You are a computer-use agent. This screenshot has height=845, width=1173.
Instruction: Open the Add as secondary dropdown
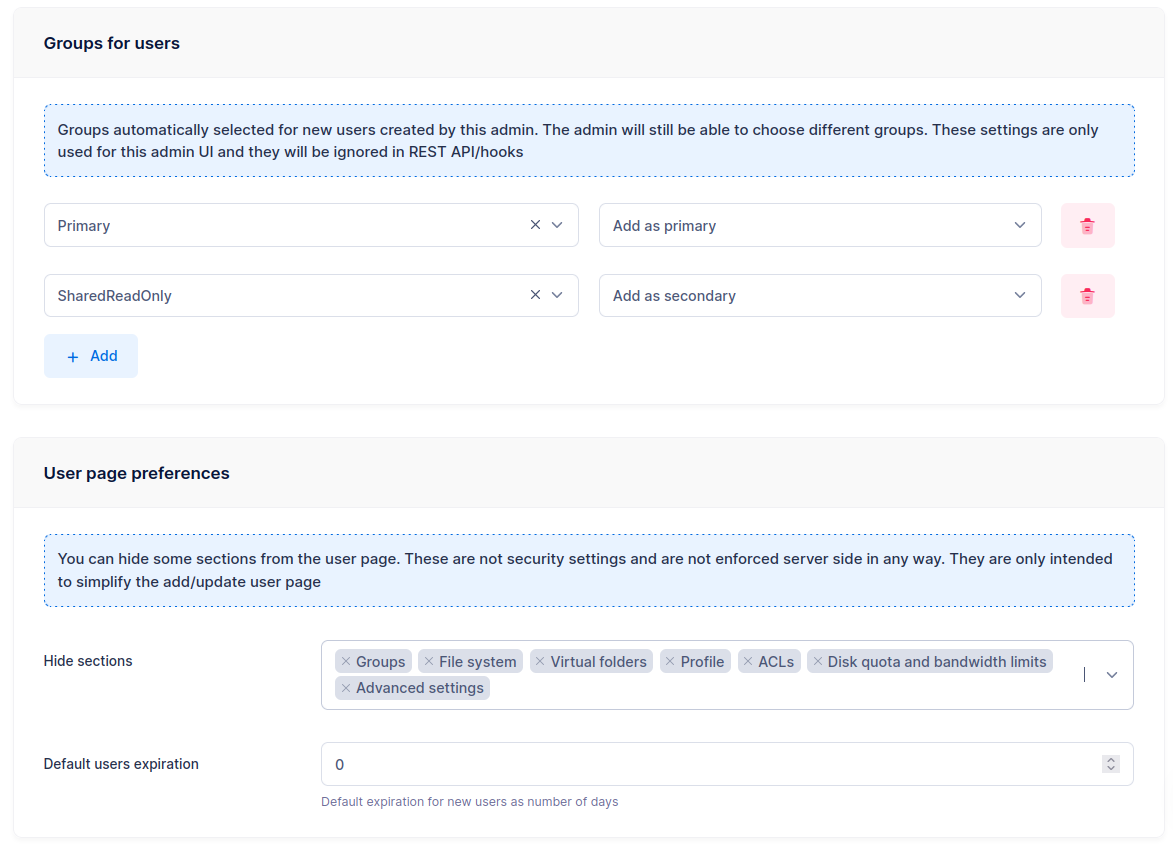1019,295
